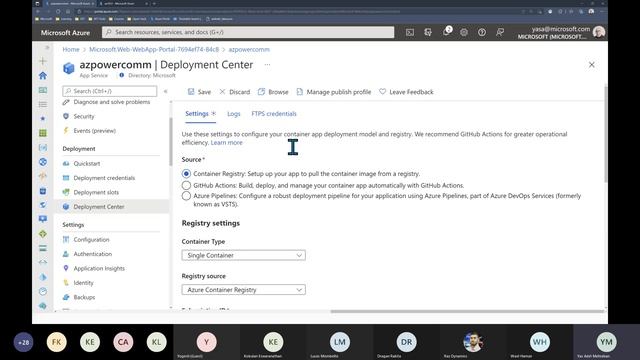Open Backups menu item

point(84,297)
